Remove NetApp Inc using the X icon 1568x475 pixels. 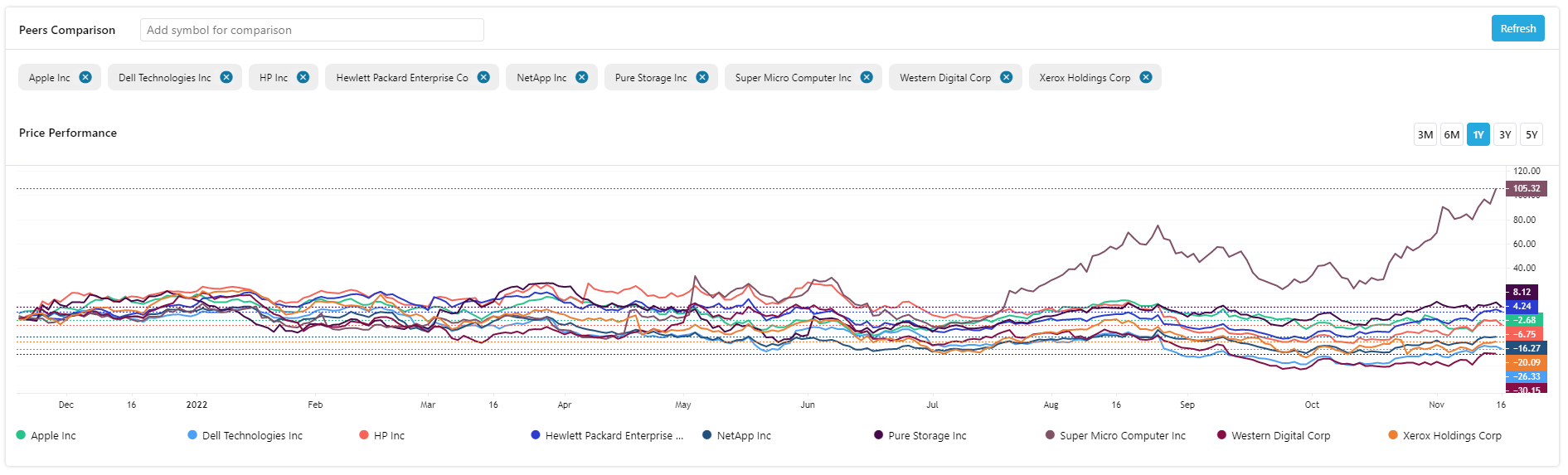click(x=582, y=77)
